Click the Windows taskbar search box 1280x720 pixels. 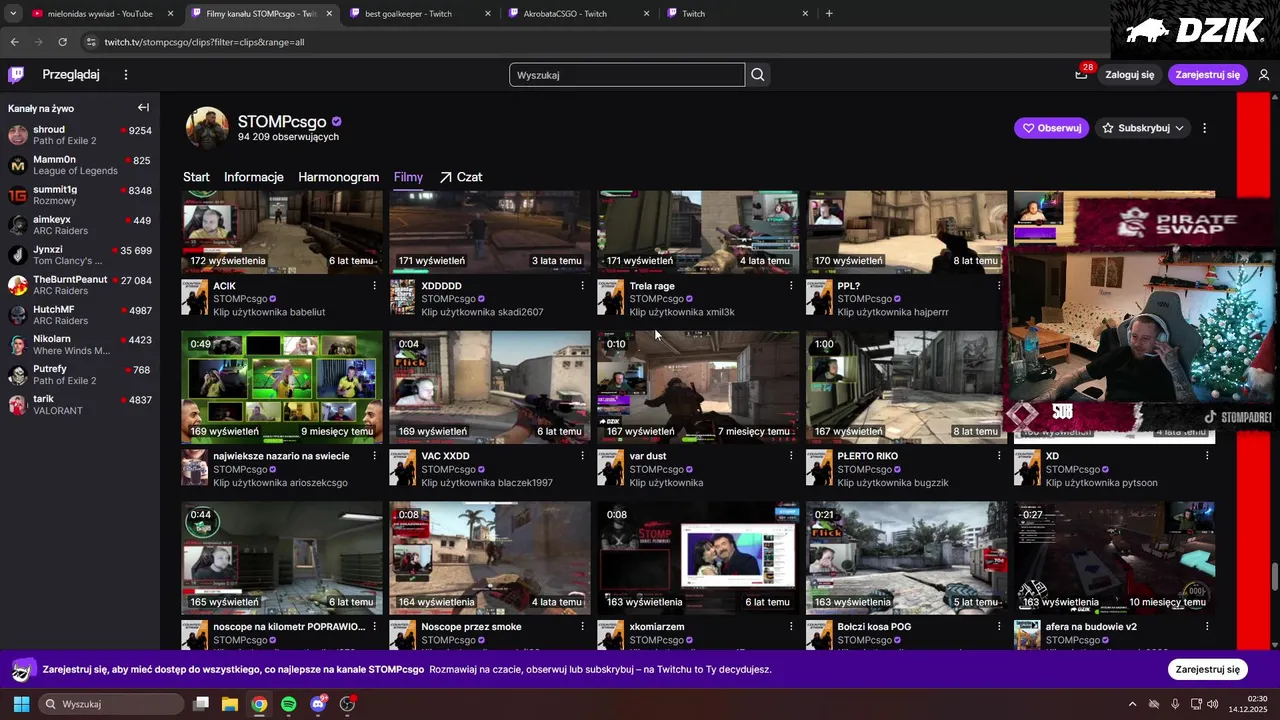point(112,704)
